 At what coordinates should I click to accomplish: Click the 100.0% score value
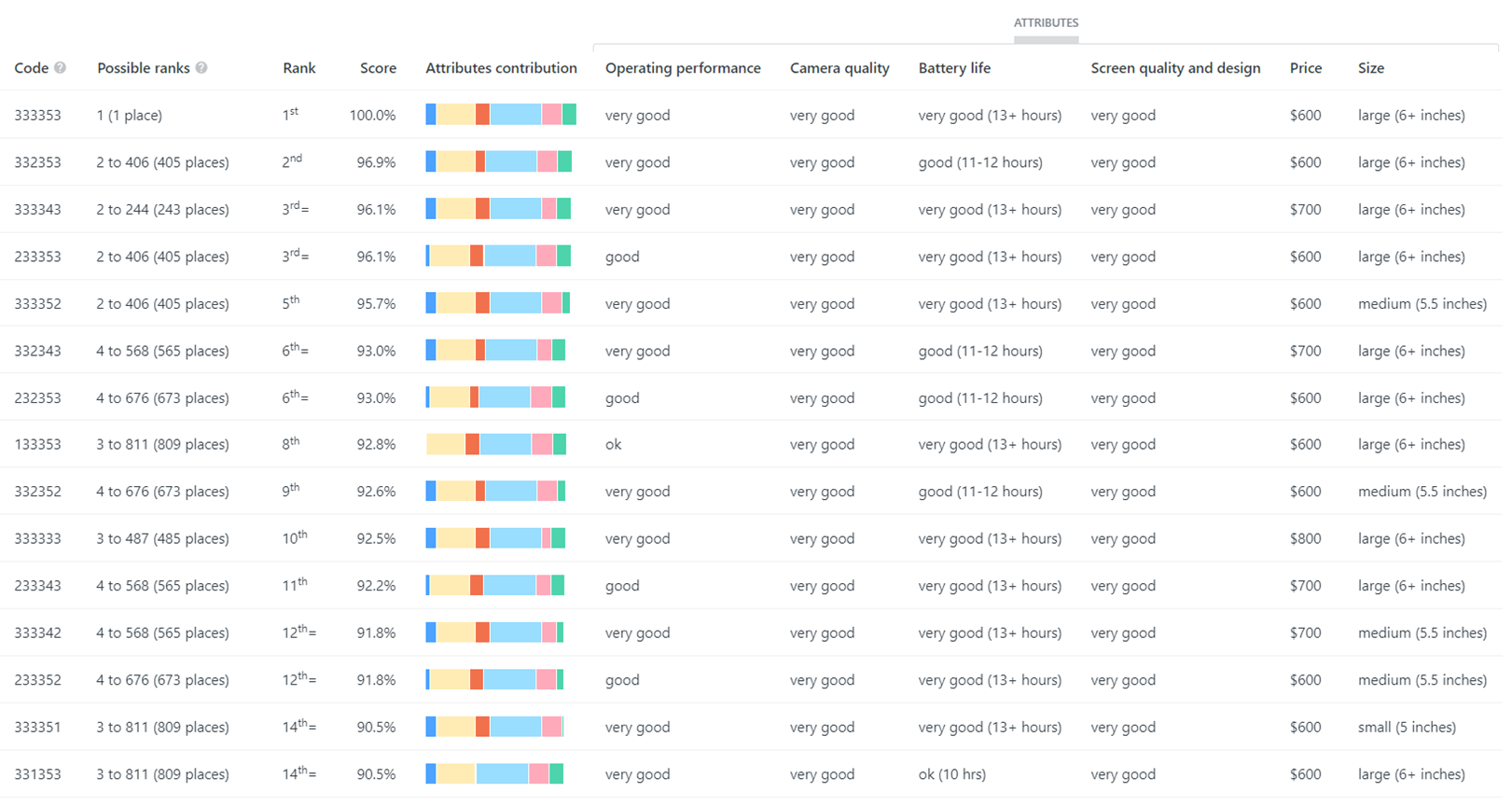(373, 116)
